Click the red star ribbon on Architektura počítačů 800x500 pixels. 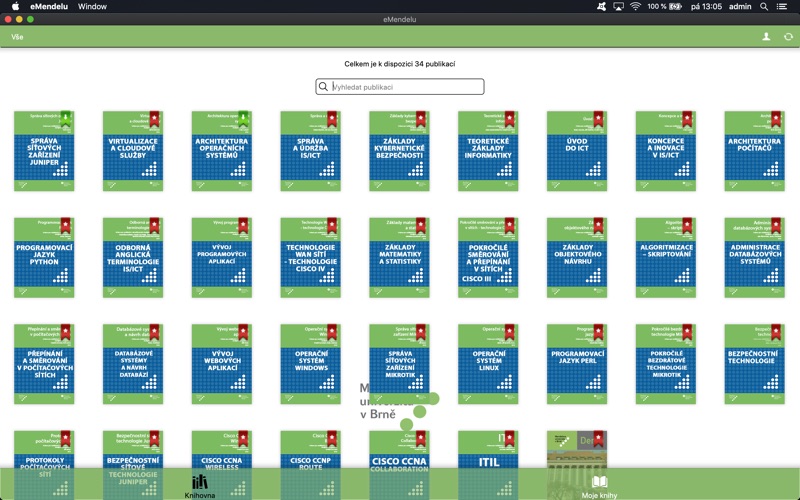[x=776, y=119]
